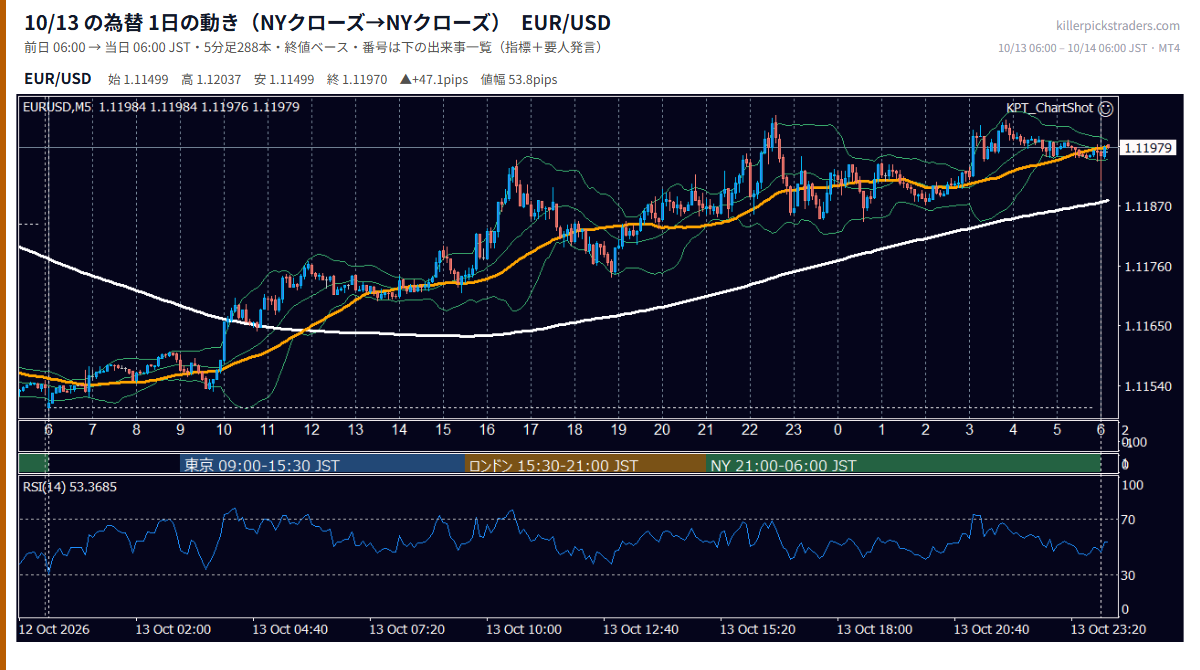Viewport: 1200px width, 670px height.
Task: Click the 13 Oct 04:40 time label
Action: click(291, 630)
